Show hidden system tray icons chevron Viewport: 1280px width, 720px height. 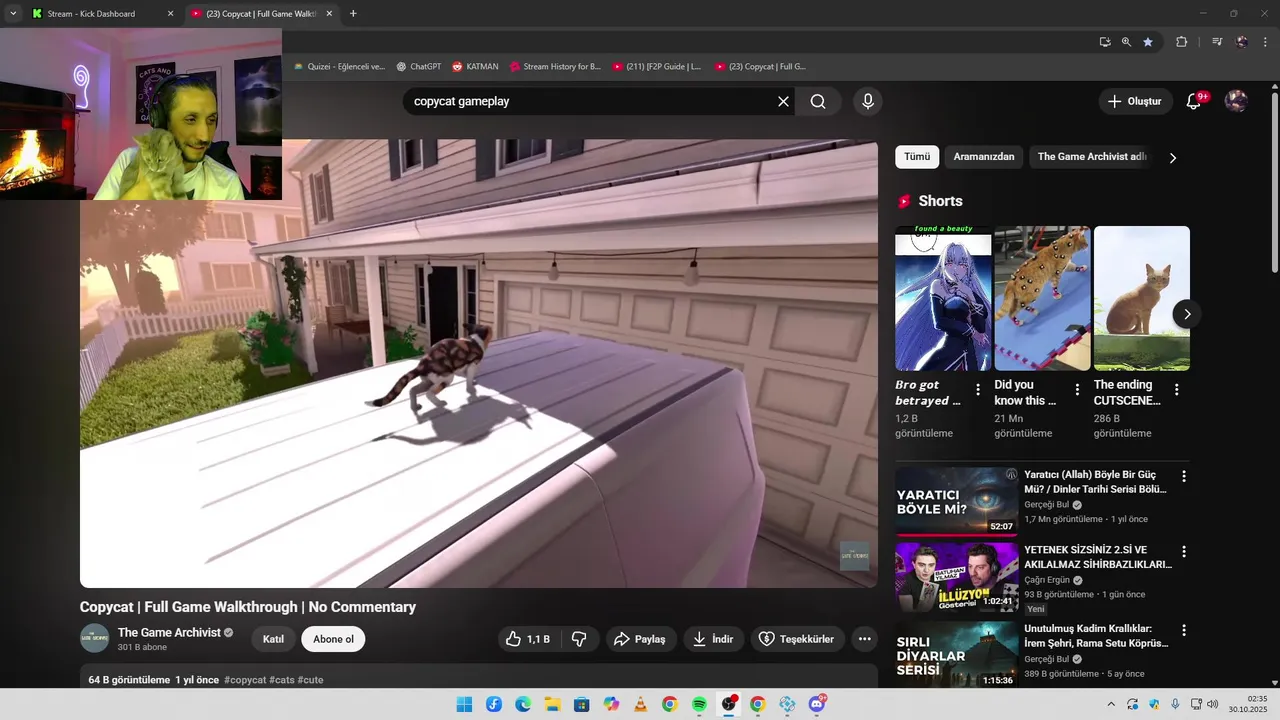pos(1110,705)
